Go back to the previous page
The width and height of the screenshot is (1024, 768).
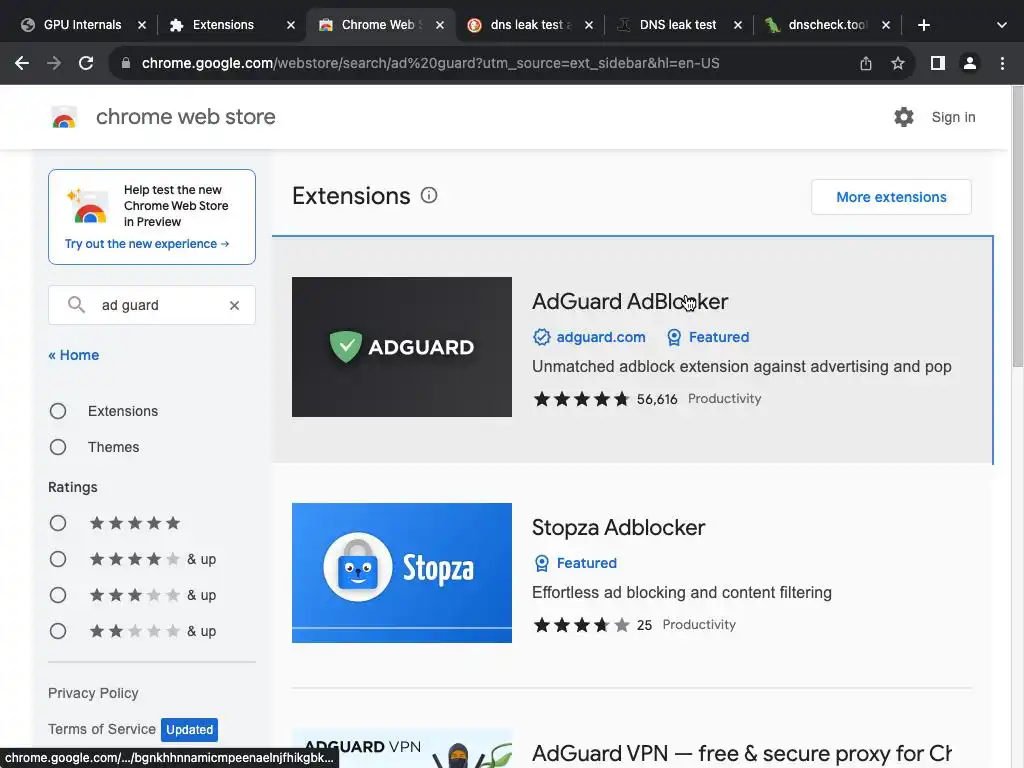22,63
